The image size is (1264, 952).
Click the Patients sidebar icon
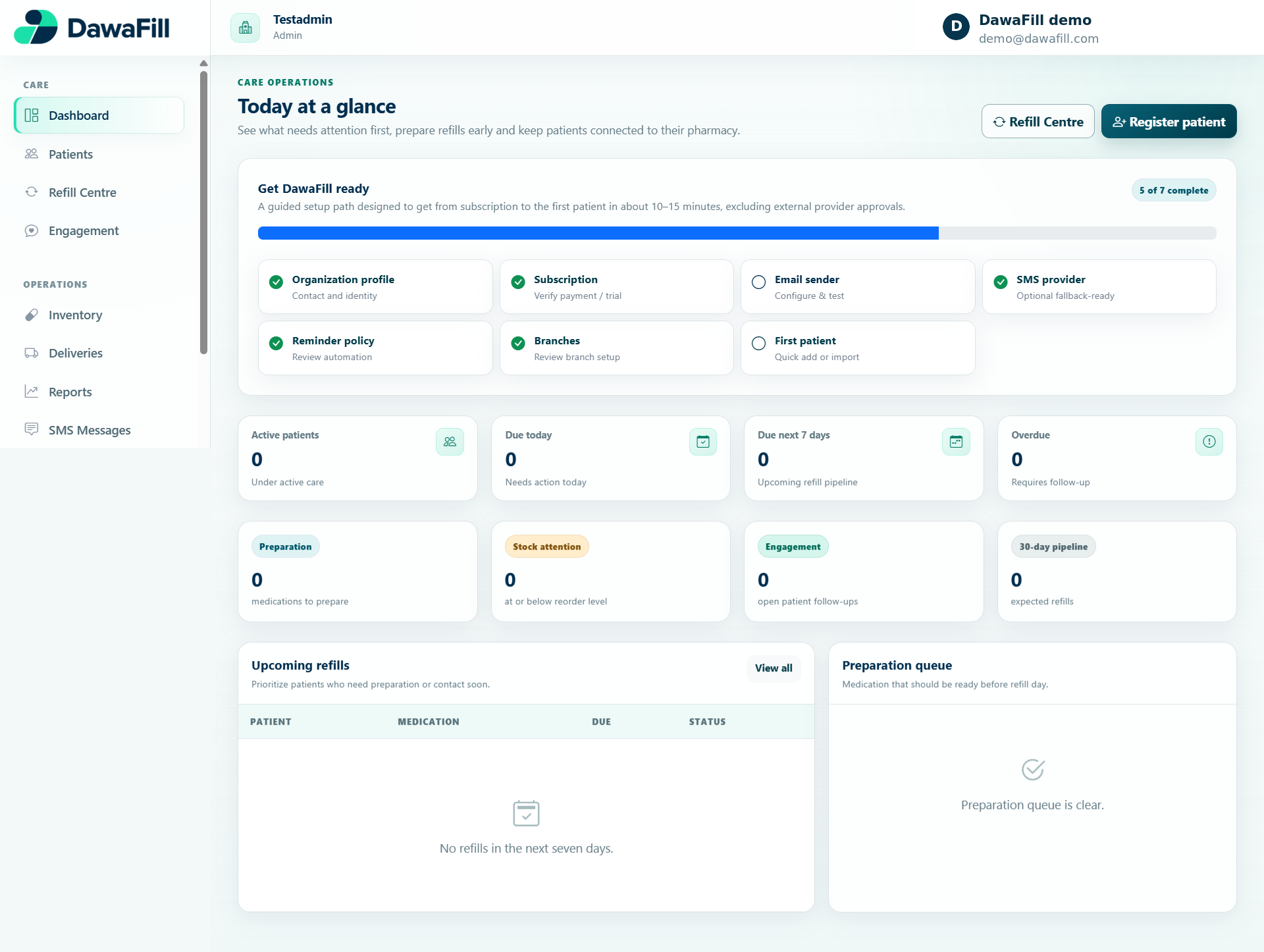click(32, 153)
